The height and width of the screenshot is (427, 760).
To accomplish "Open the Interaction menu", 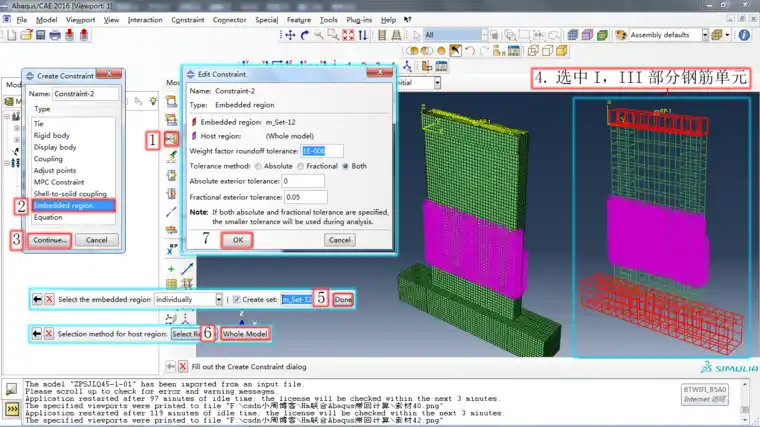I will [x=145, y=20].
